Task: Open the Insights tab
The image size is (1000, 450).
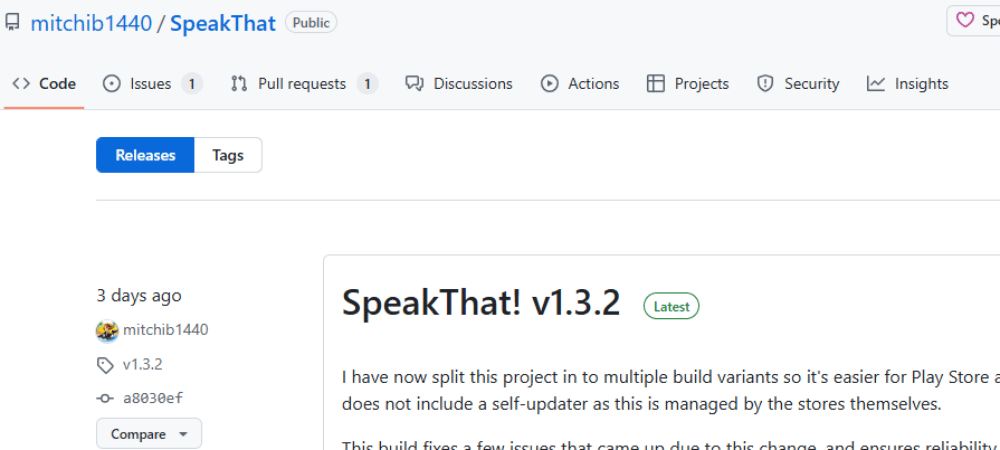Action: point(907,83)
